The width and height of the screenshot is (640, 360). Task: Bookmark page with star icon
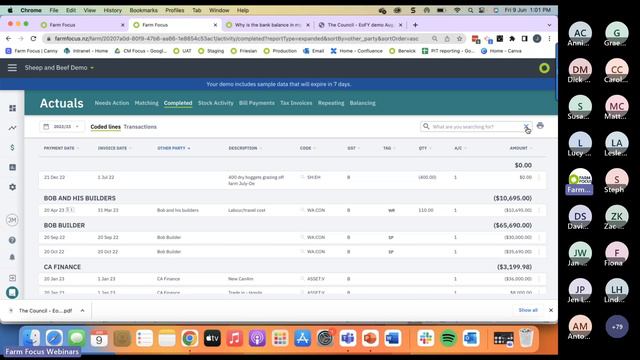[460, 38]
